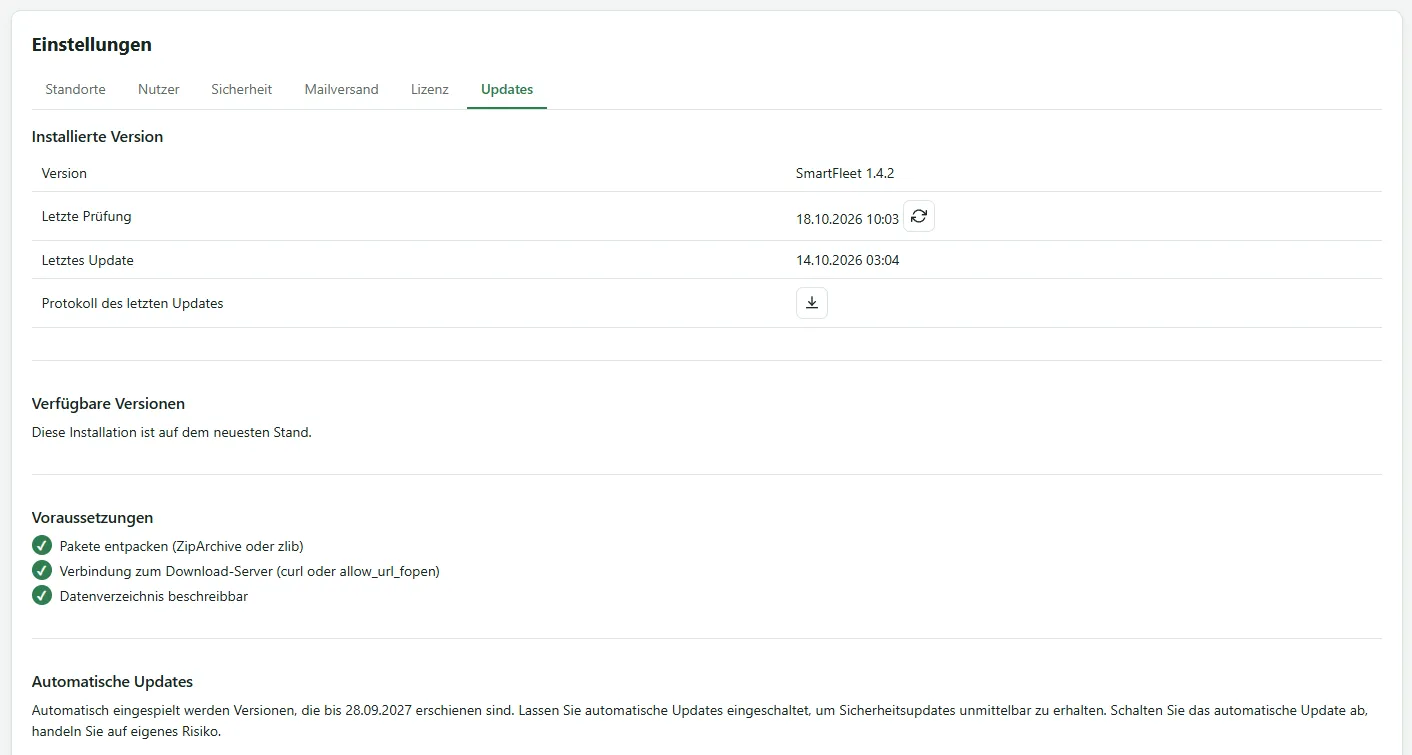Image resolution: width=1412 pixels, height=755 pixels.
Task: Click the Letztes Update label
Action: point(88,260)
